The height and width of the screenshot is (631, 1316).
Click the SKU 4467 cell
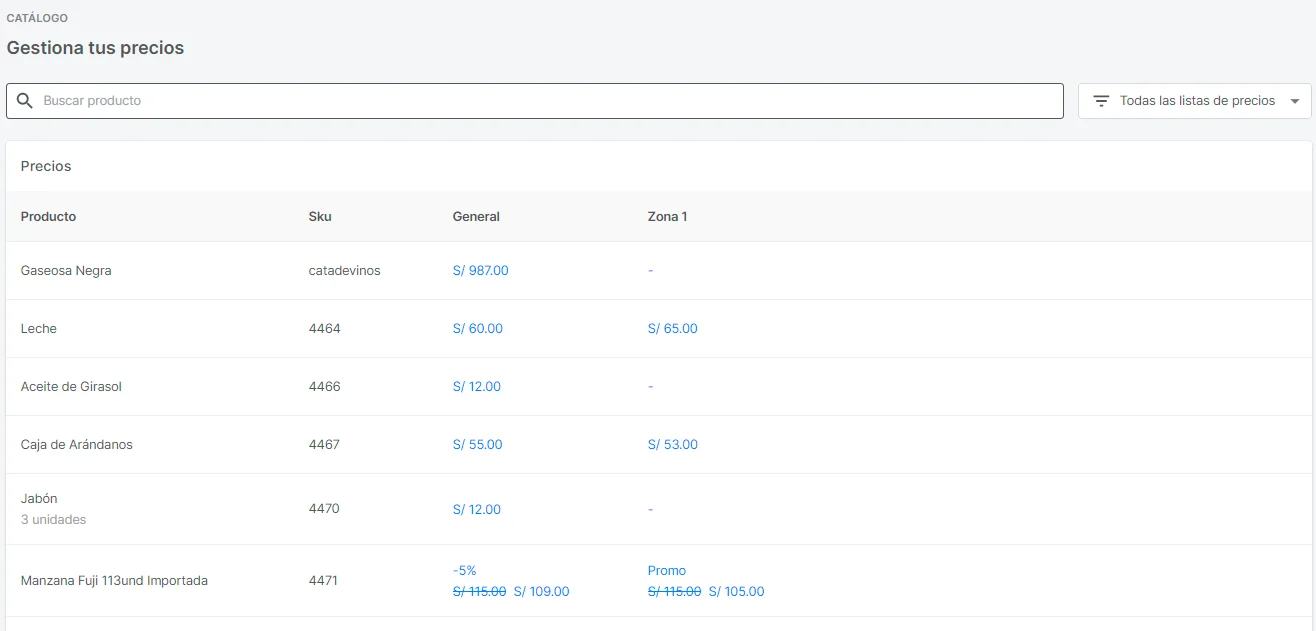click(x=324, y=444)
